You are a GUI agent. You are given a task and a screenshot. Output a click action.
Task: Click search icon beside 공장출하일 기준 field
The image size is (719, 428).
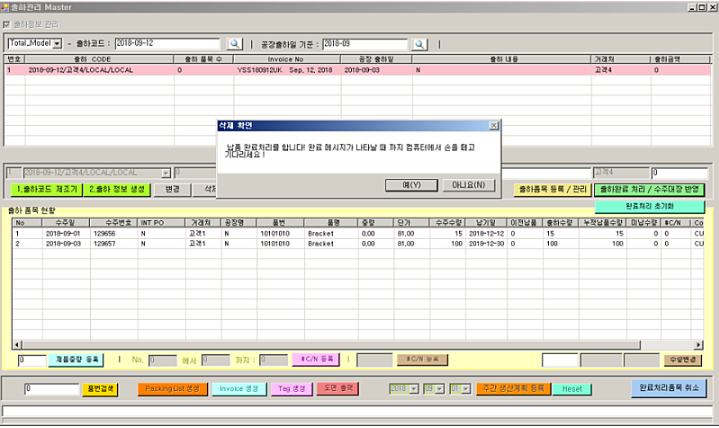click(x=420, y=44)
